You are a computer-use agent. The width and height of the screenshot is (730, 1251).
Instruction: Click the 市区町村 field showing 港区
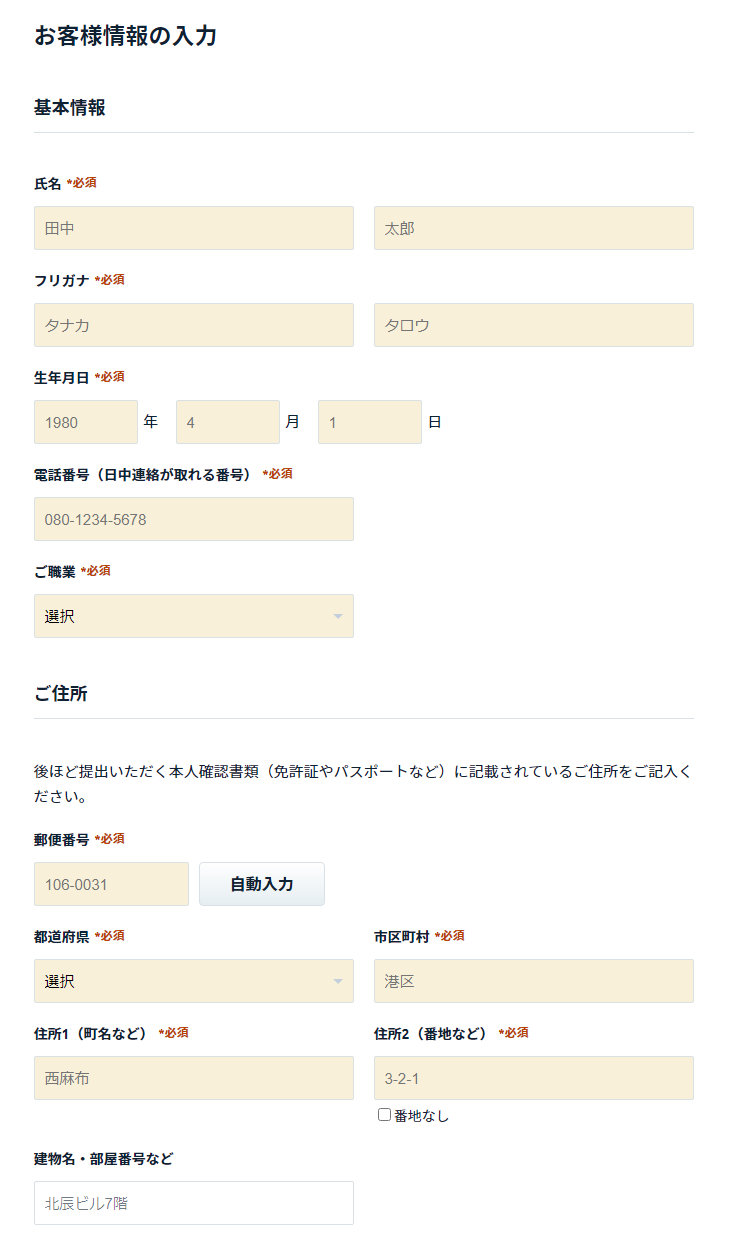coord(534,981)
